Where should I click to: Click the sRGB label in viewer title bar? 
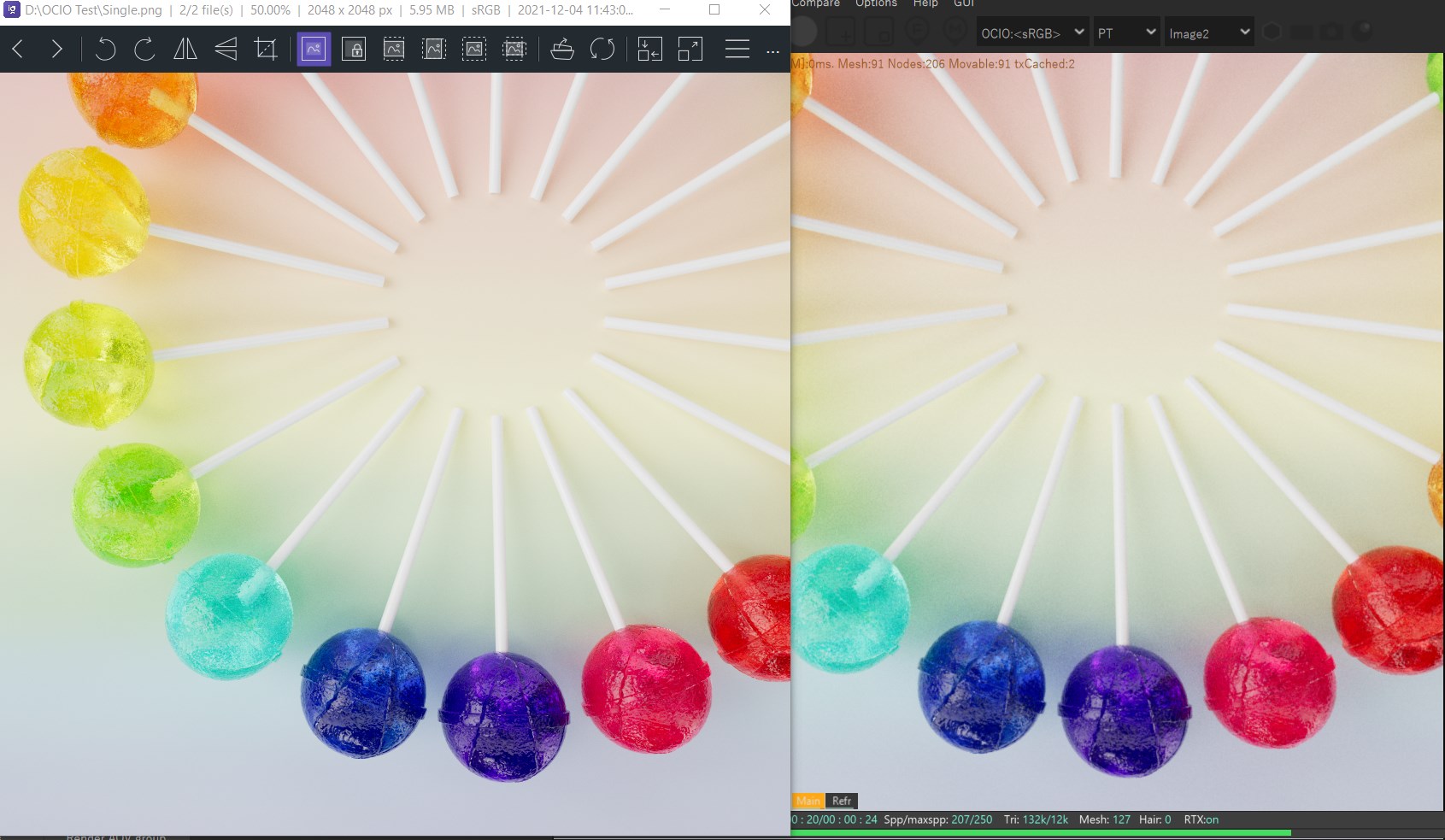pos(486,10)
